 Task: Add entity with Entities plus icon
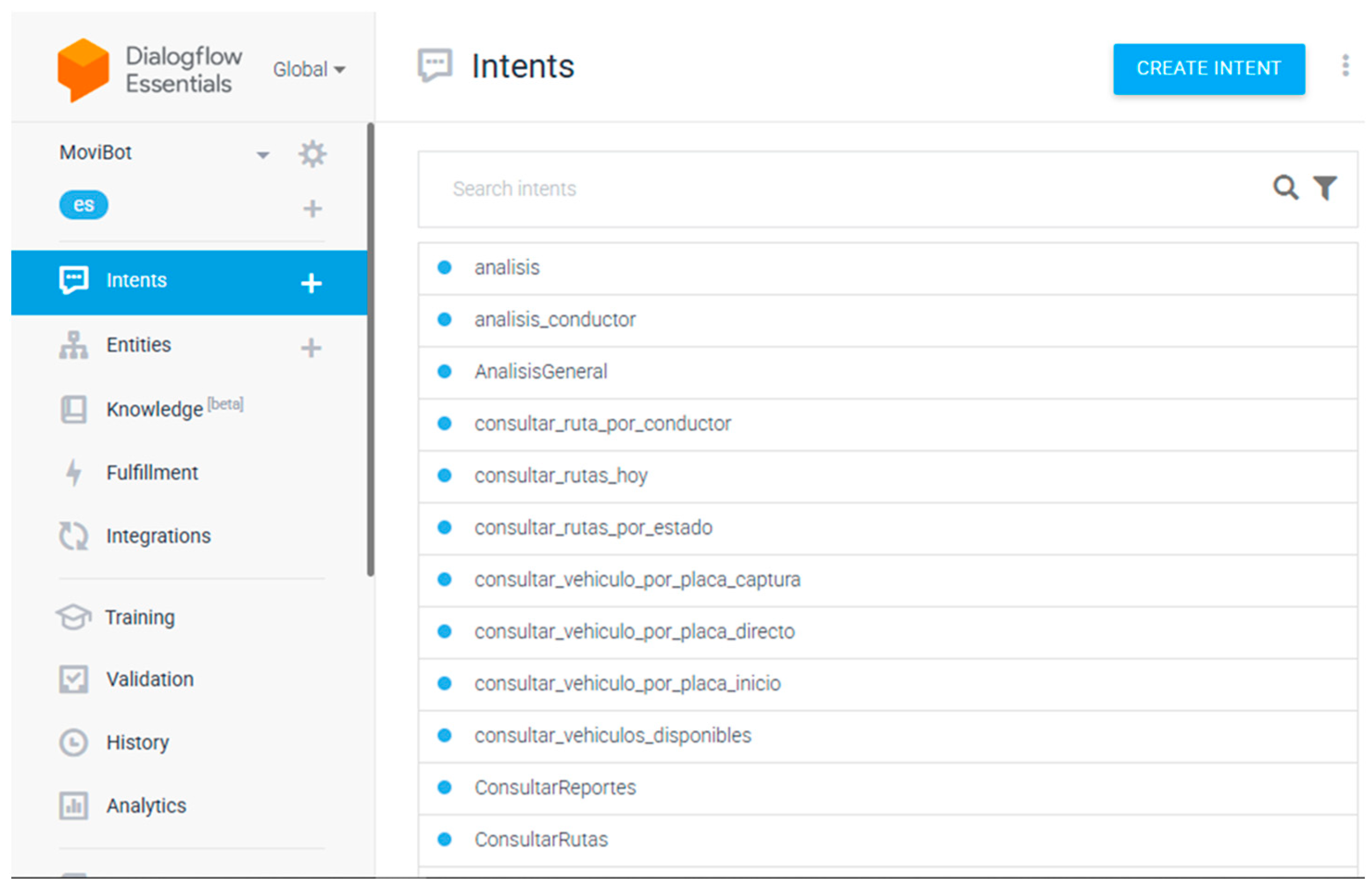tap(311, 347)
